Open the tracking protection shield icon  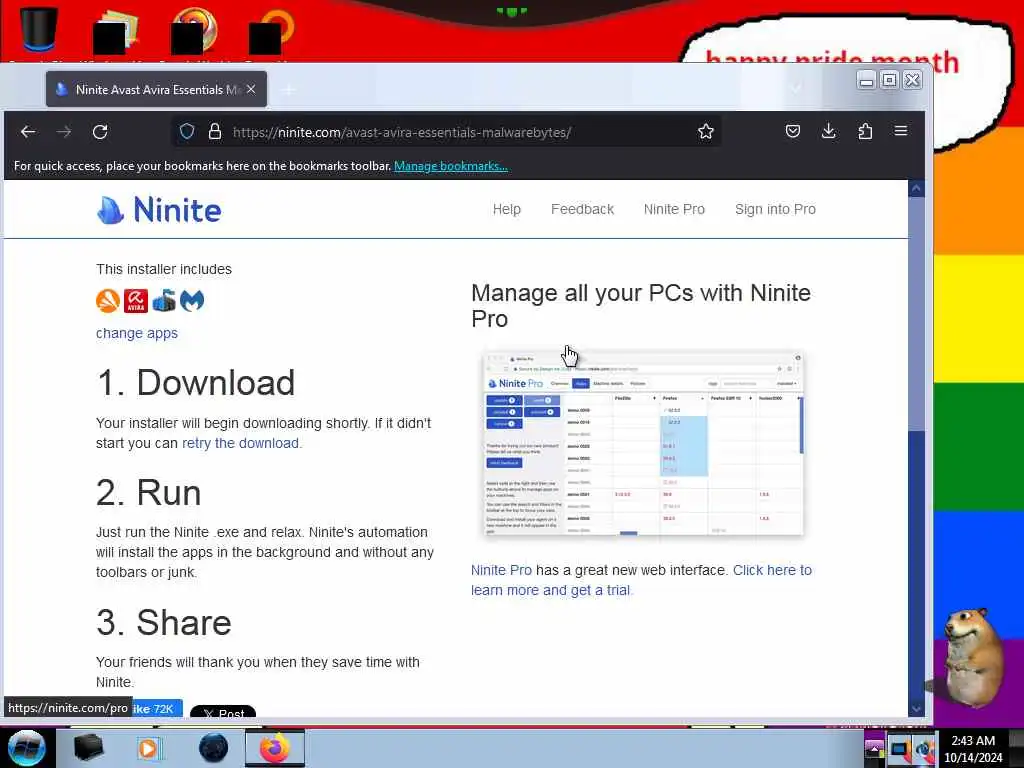click(x=187, y=132)
